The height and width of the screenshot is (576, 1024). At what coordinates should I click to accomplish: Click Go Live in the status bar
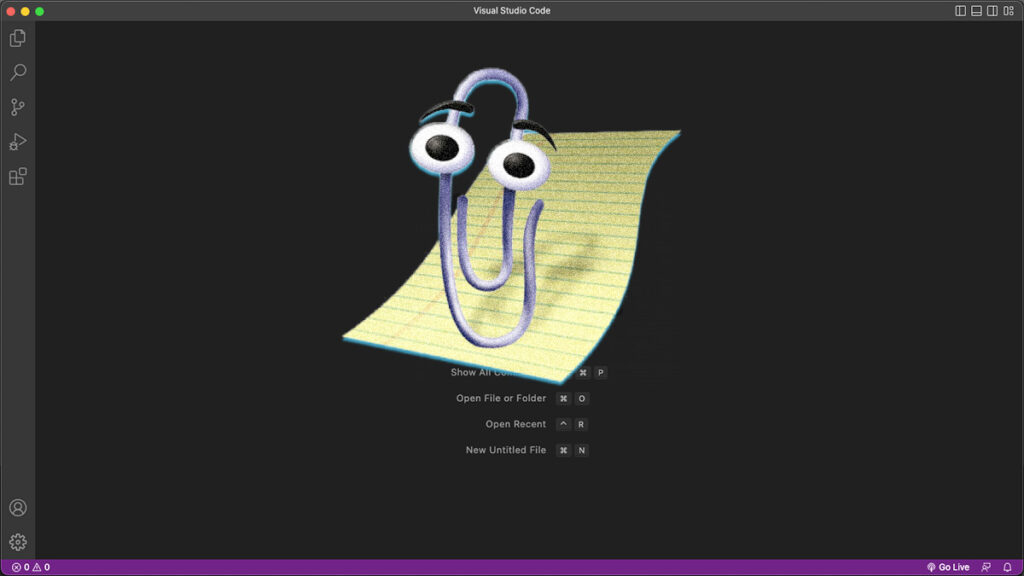point(951,566)
